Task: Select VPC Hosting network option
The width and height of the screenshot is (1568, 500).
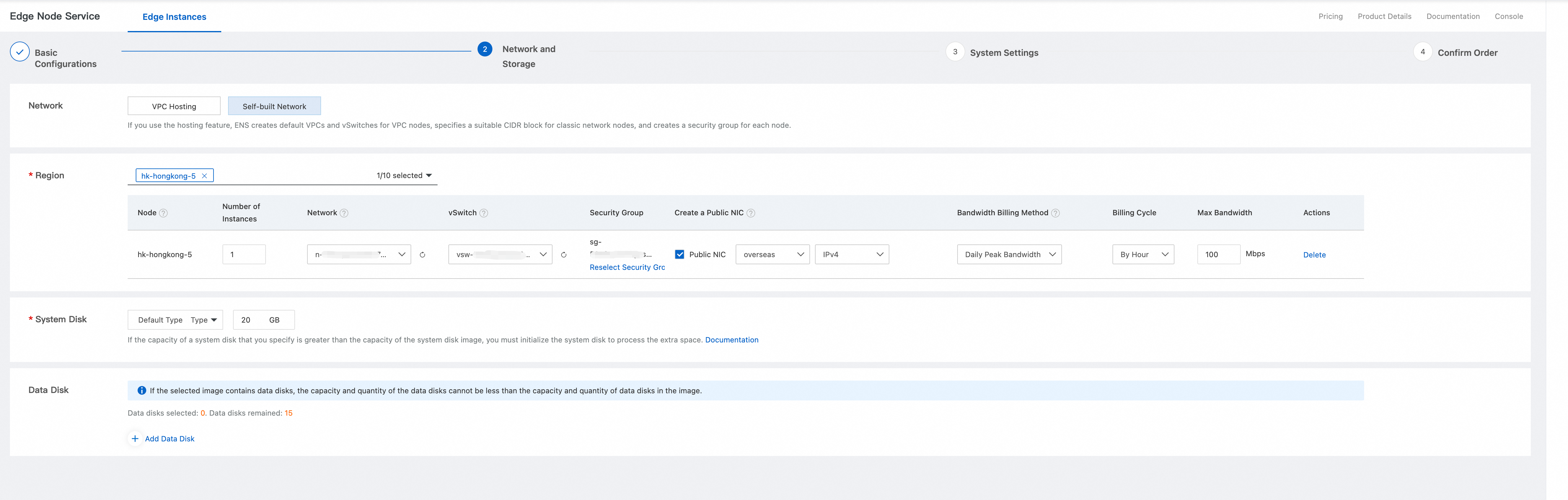Action: (x=174, y=106)
